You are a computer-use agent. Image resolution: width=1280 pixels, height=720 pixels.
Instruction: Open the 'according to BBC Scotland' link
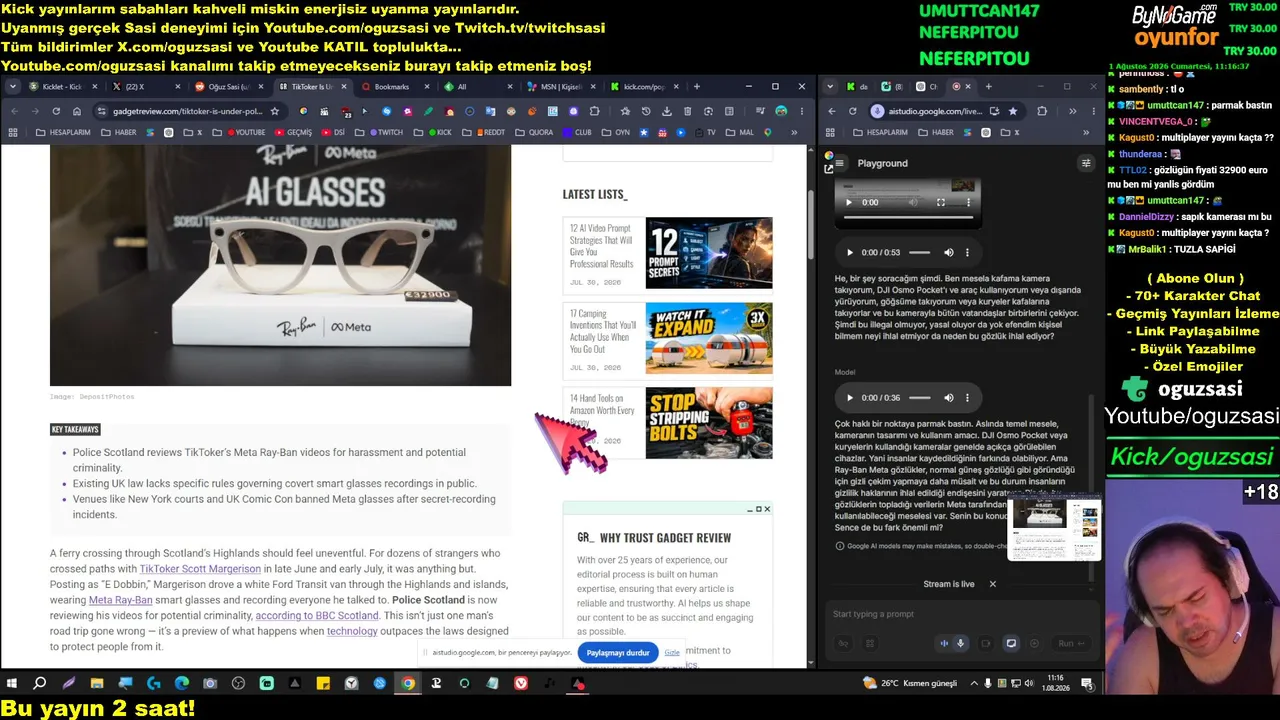pyautogui.click(x=317, y=616)
